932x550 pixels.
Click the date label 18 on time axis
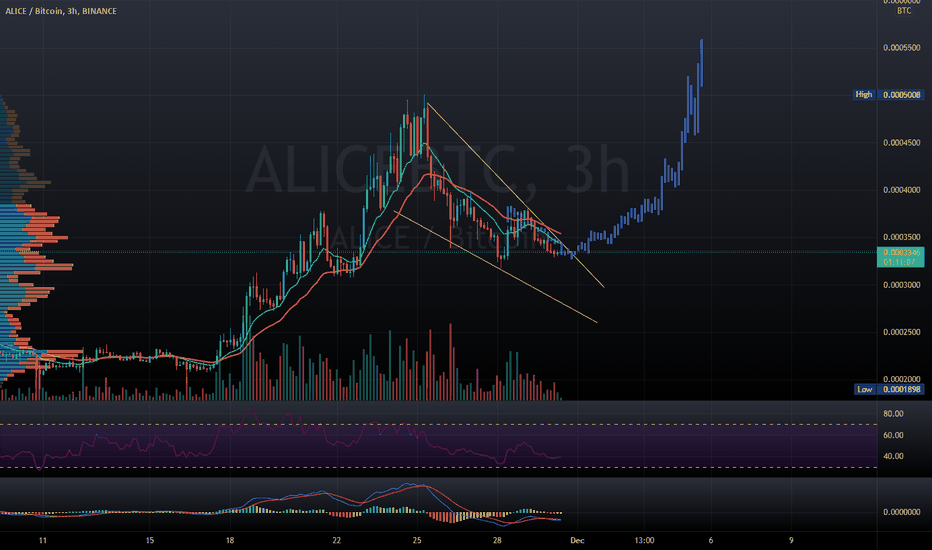[x=230, y=540]
